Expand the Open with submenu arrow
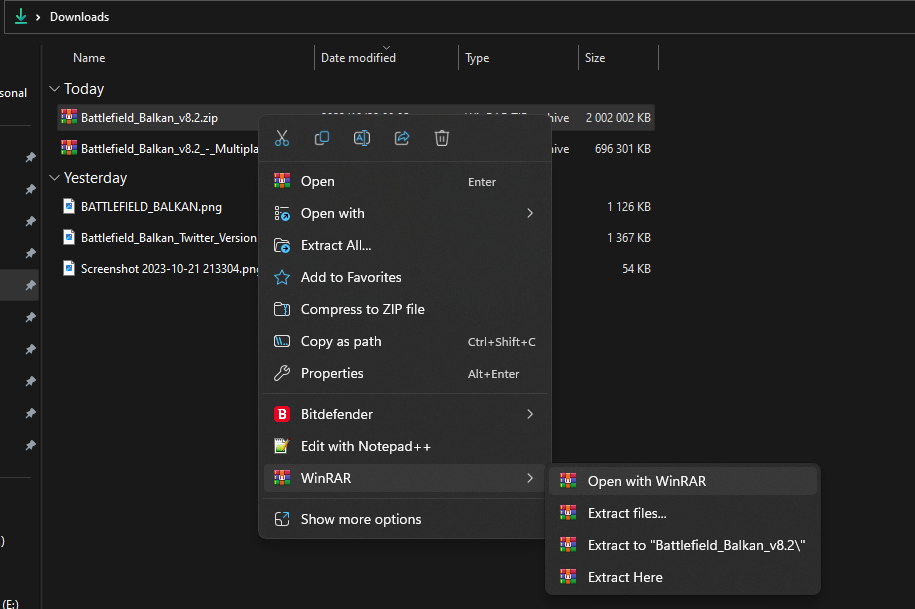Screen dimensions: 915x609 coord(530,213)
